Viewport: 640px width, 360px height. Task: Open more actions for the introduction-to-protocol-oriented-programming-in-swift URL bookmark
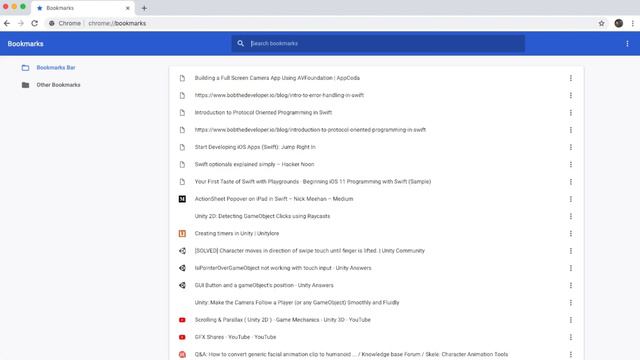pyautogui.click(x=571, y=130)
